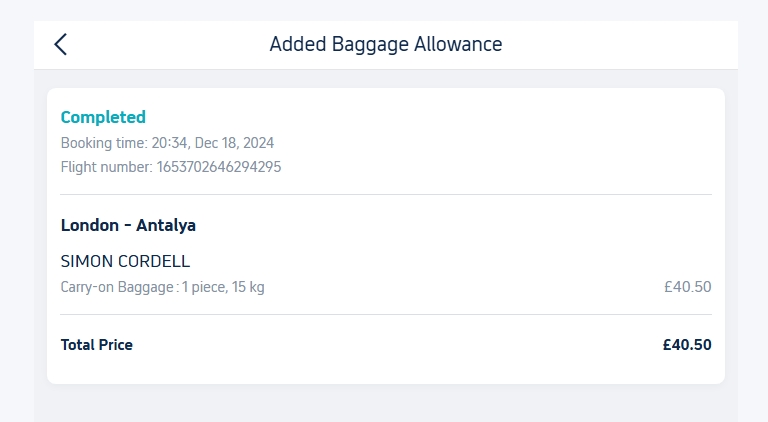Click the grey £40.50 carry-on baggage price
This screenshot has height=422, width=768.
687,287
